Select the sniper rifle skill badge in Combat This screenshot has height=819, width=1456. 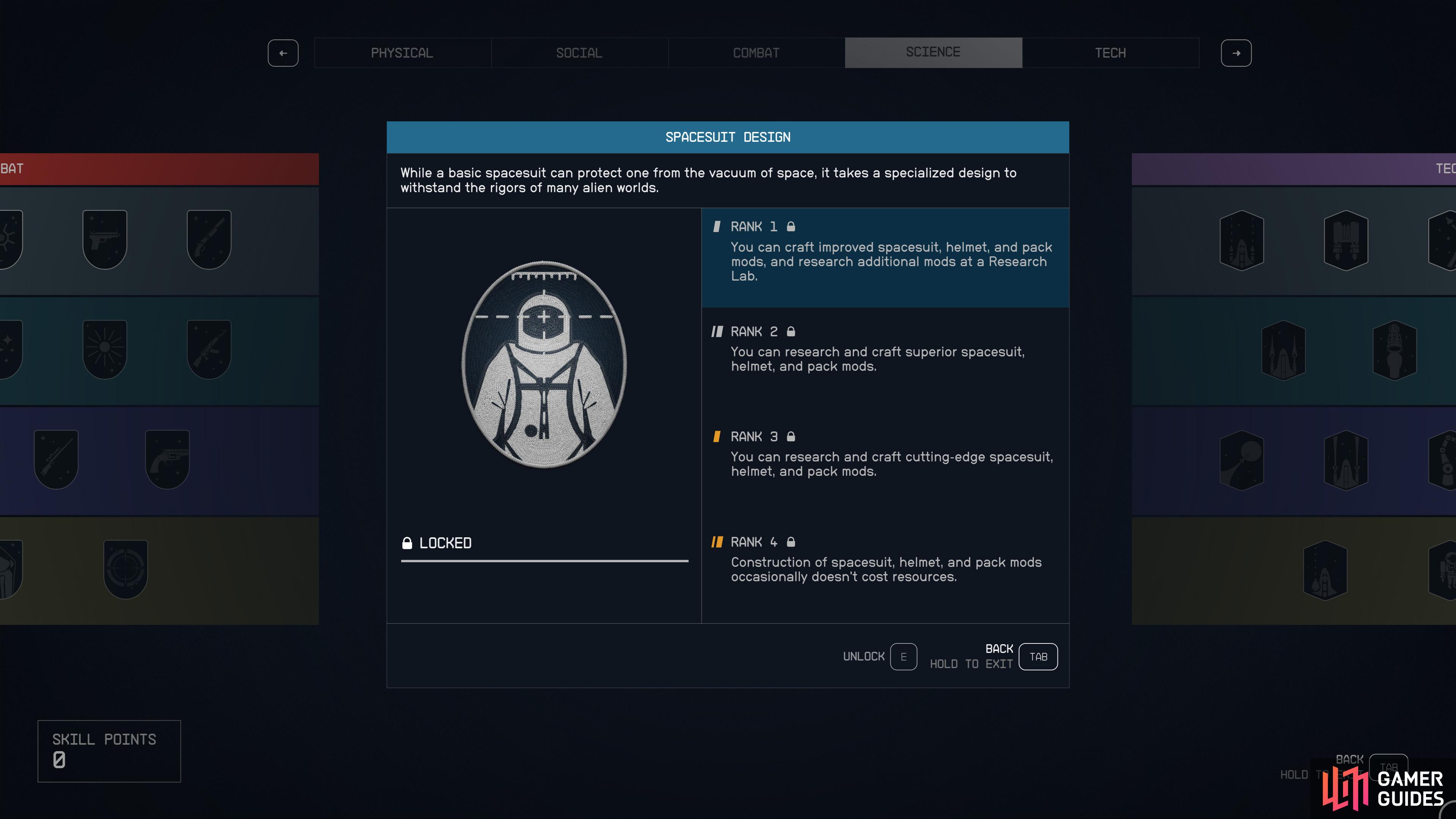pos(56,460)
